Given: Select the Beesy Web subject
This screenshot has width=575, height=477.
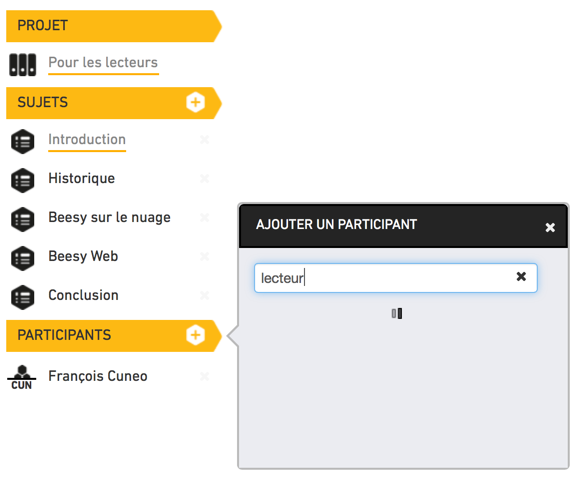Looking at the screenshot, I should tap(83, 256).
